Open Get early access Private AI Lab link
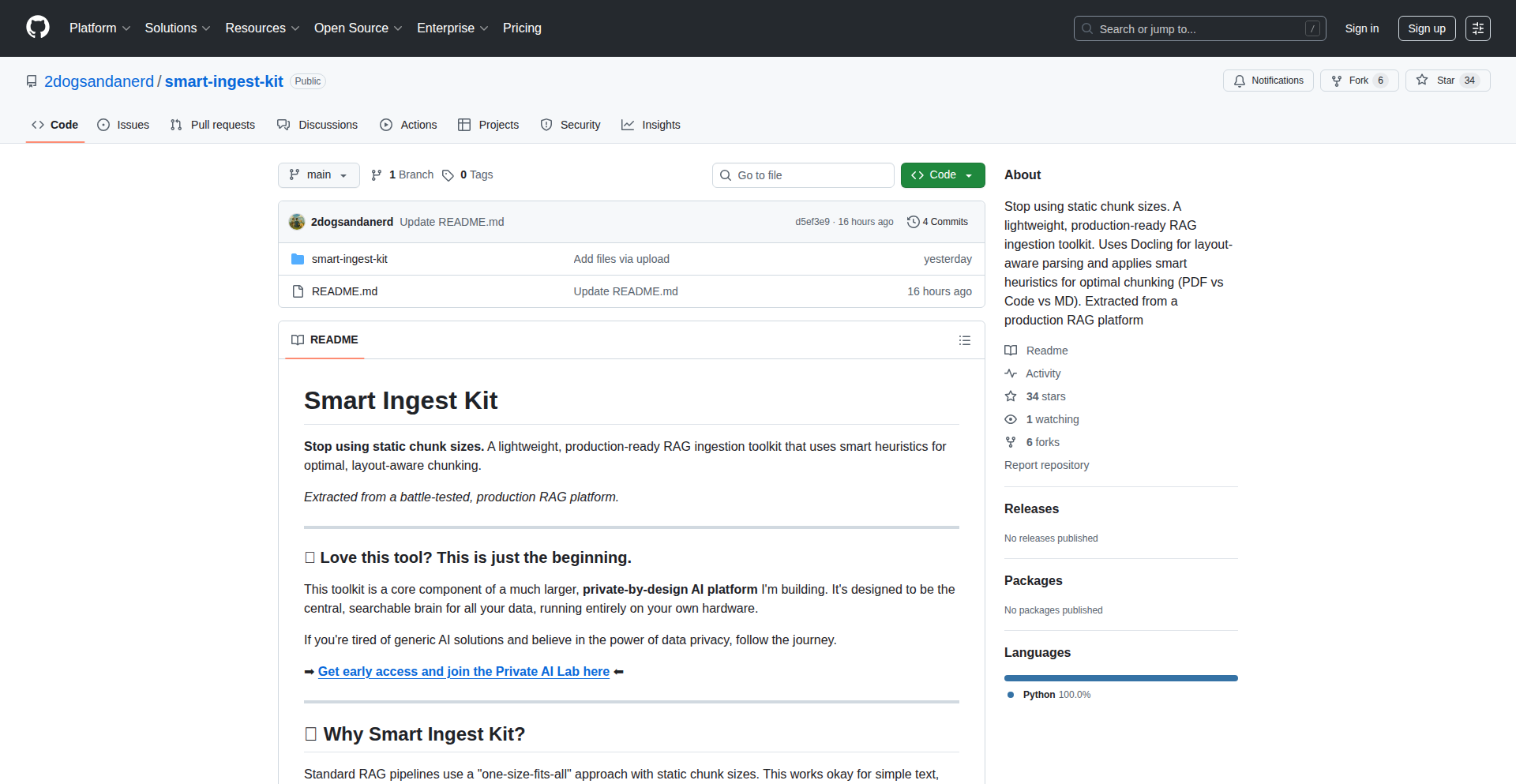 pyautogui.click(x=463, y=671)
